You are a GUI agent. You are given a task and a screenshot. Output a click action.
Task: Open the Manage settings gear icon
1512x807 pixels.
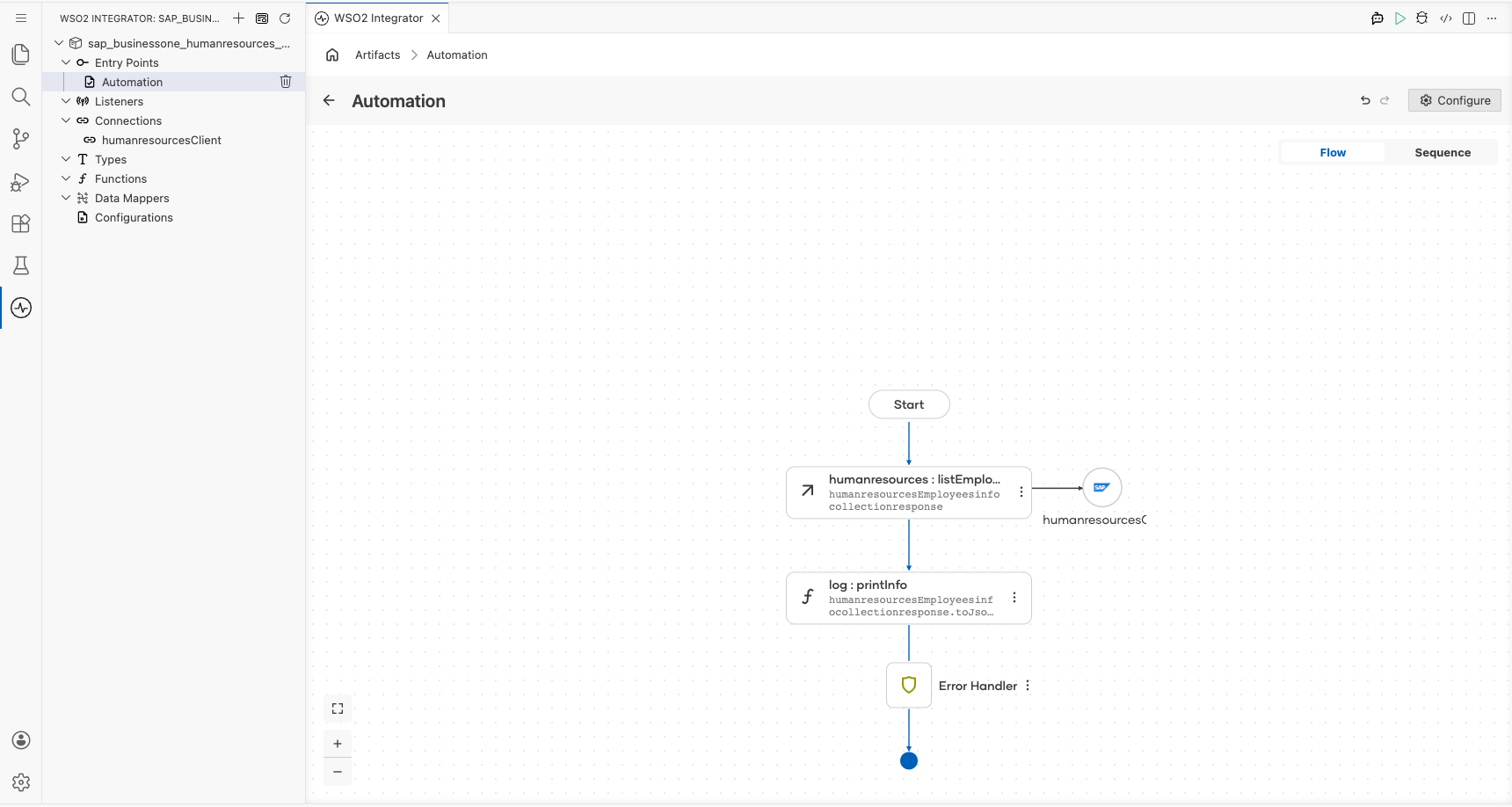click(21, 782)
